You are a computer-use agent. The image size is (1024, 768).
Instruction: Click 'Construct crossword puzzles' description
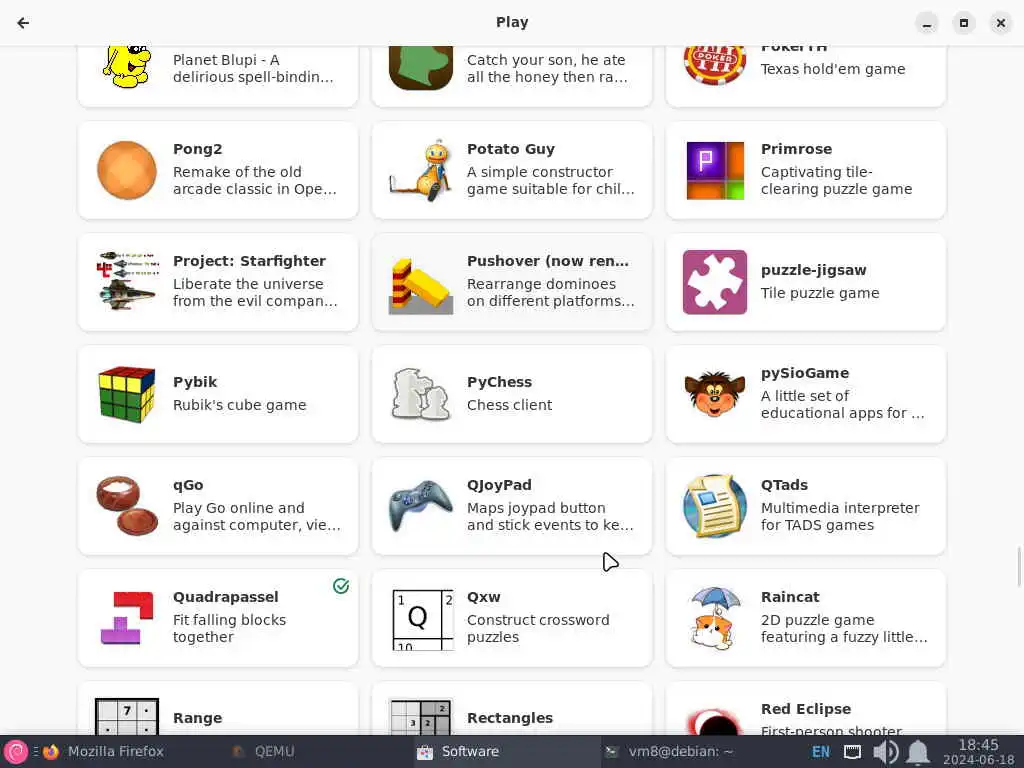click(537, 628)
